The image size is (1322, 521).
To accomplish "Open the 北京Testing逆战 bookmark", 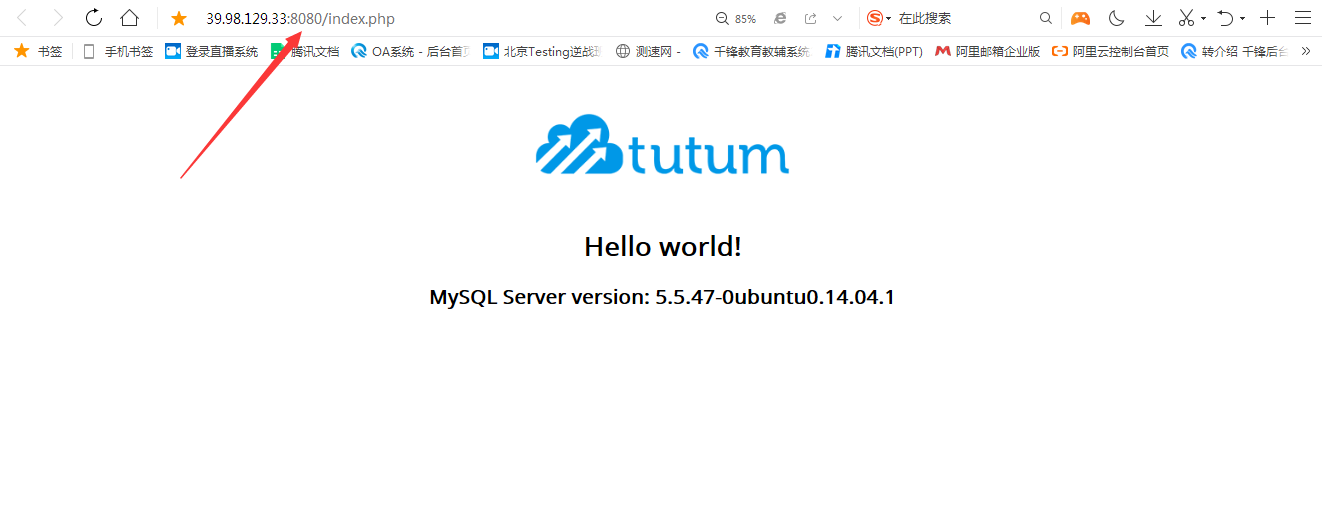I will [x=542, y=51].
